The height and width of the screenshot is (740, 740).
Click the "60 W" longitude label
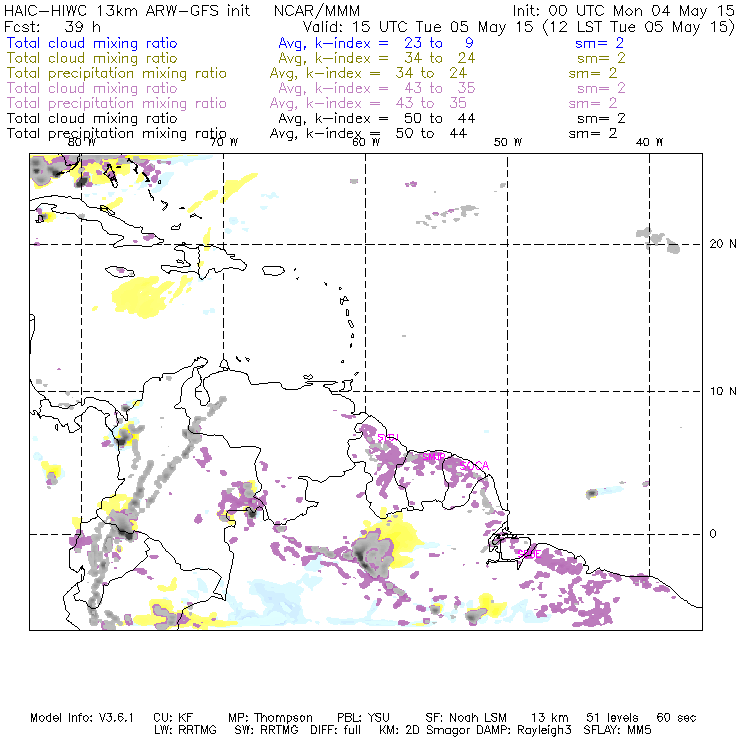coord(366,142)
